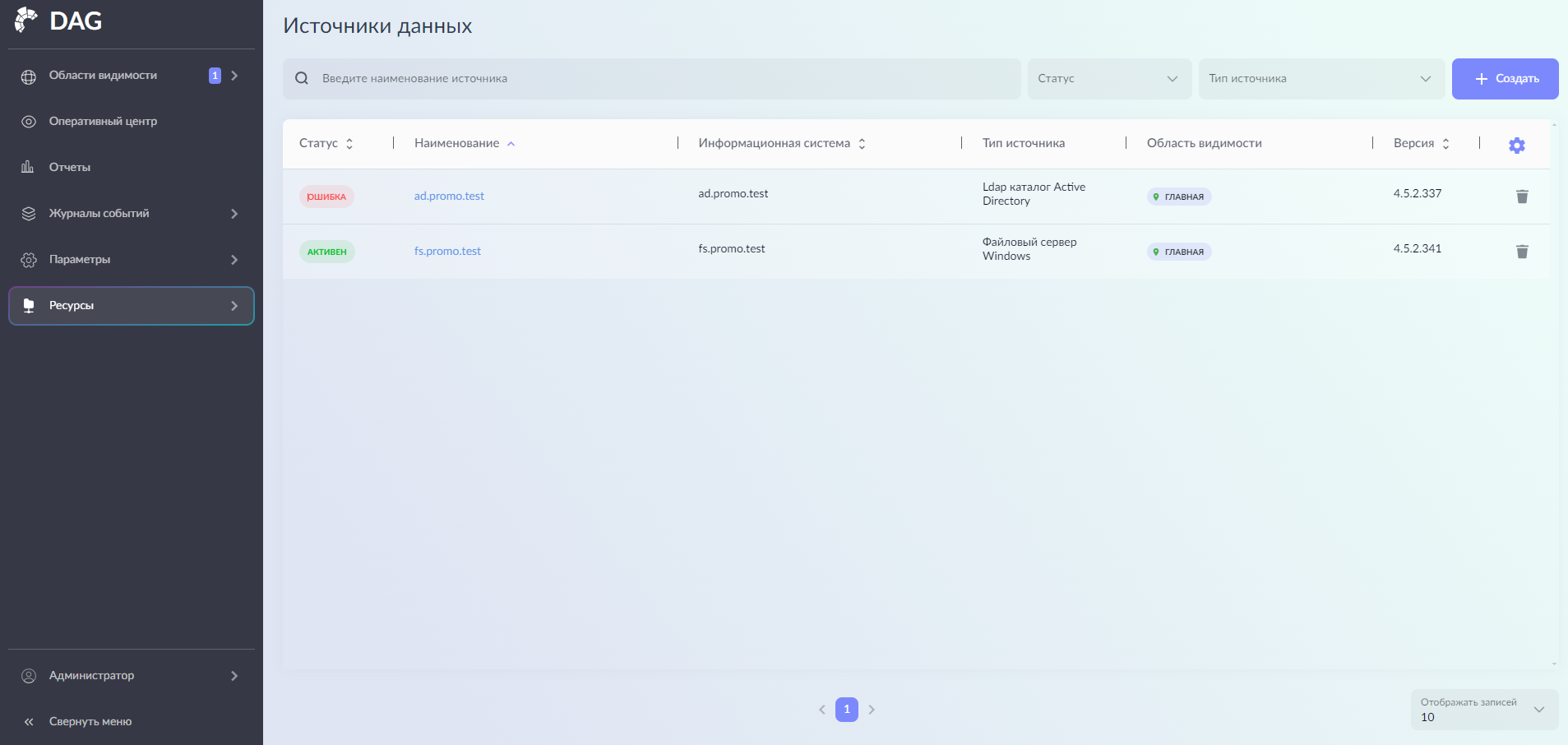
Task: Open the ad.promo.test source link
Action: (449, 196)
